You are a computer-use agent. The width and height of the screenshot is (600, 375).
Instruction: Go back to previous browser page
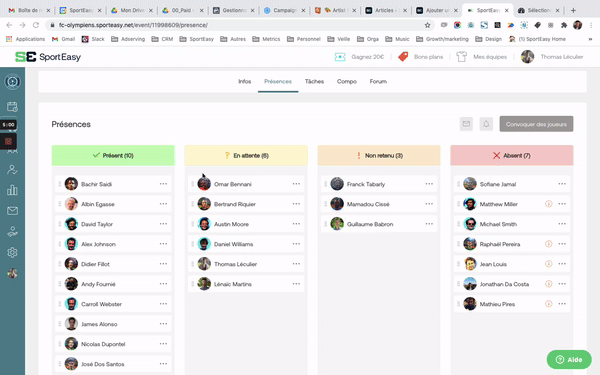[x=9, y=25]
